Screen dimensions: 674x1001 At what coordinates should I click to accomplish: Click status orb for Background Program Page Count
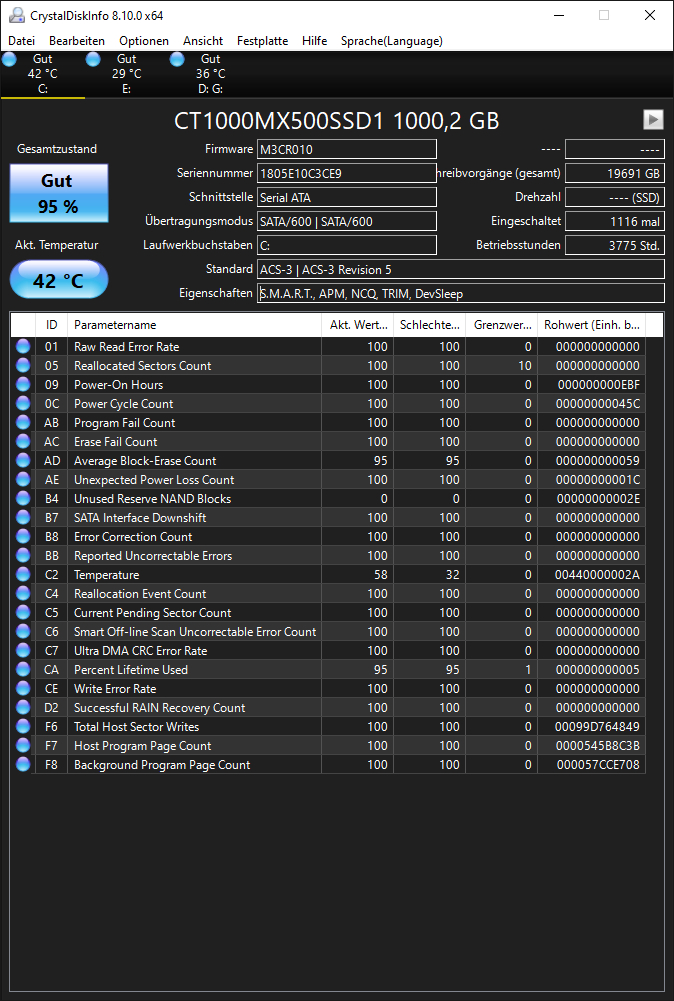pos(23,764)
